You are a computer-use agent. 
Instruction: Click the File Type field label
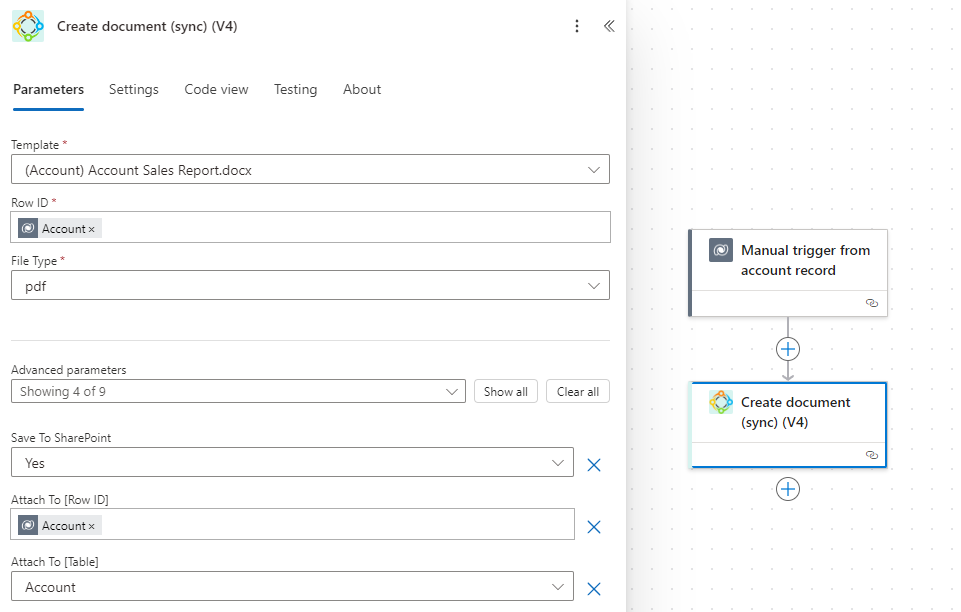(x=34, y=261)
